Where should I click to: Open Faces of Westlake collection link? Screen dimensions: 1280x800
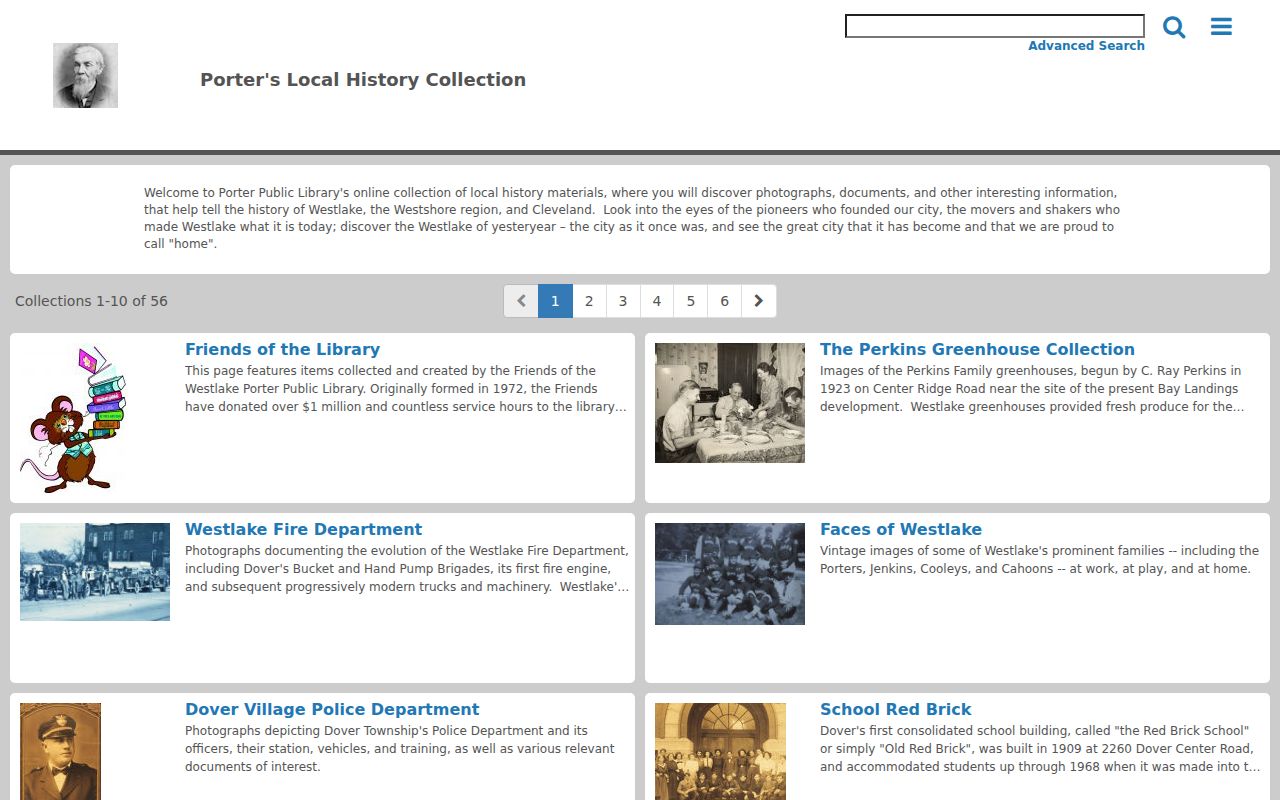click(901, 529)
